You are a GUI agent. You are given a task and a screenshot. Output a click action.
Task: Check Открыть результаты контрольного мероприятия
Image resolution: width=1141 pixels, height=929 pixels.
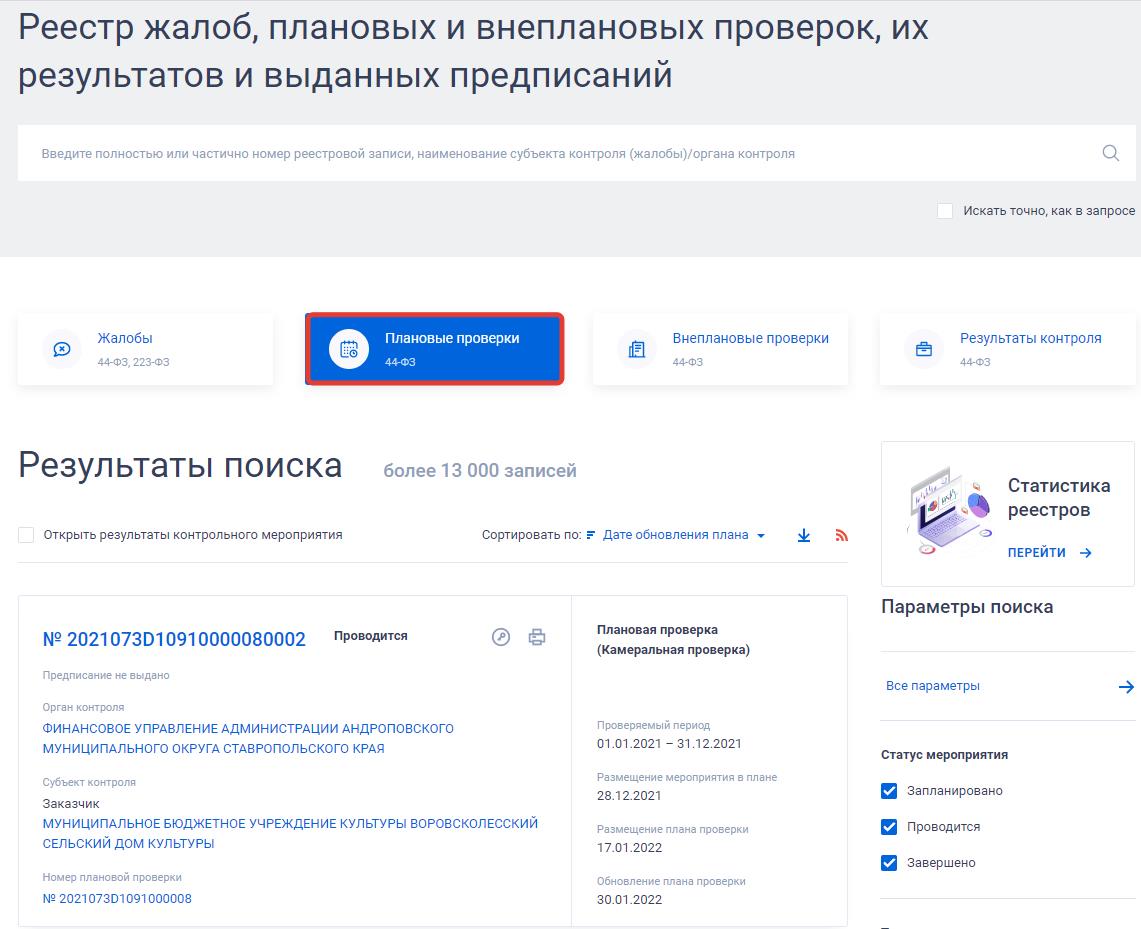[26, 535]
